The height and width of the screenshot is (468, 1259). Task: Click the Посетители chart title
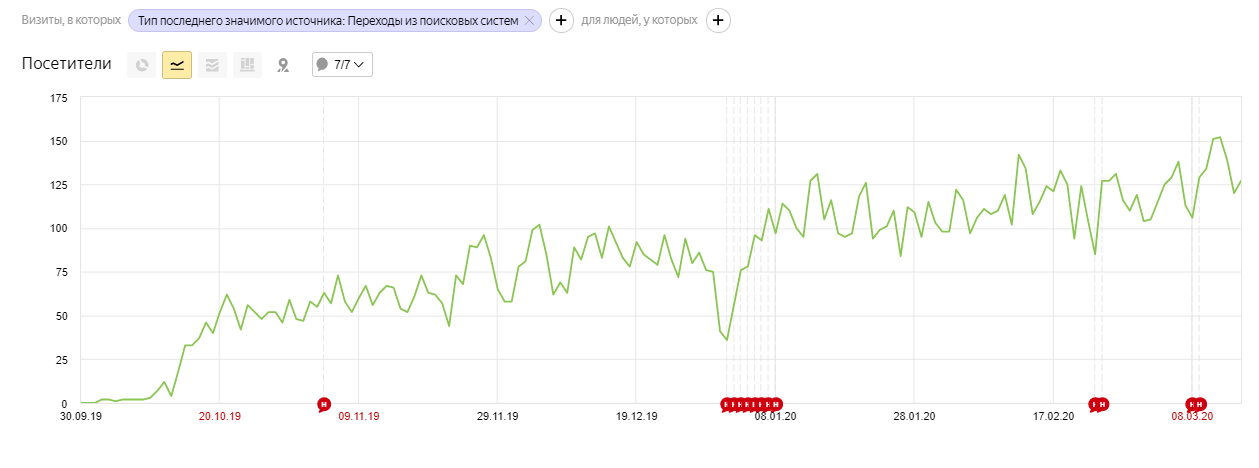tap(67, 64)
